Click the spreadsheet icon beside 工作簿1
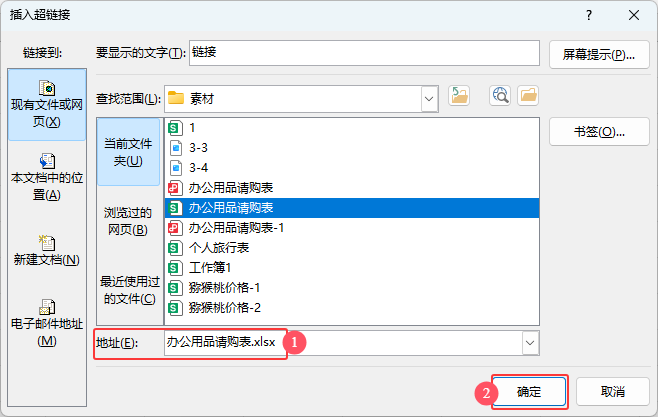Viewport: 658px width, 417px height. [175, 268]
